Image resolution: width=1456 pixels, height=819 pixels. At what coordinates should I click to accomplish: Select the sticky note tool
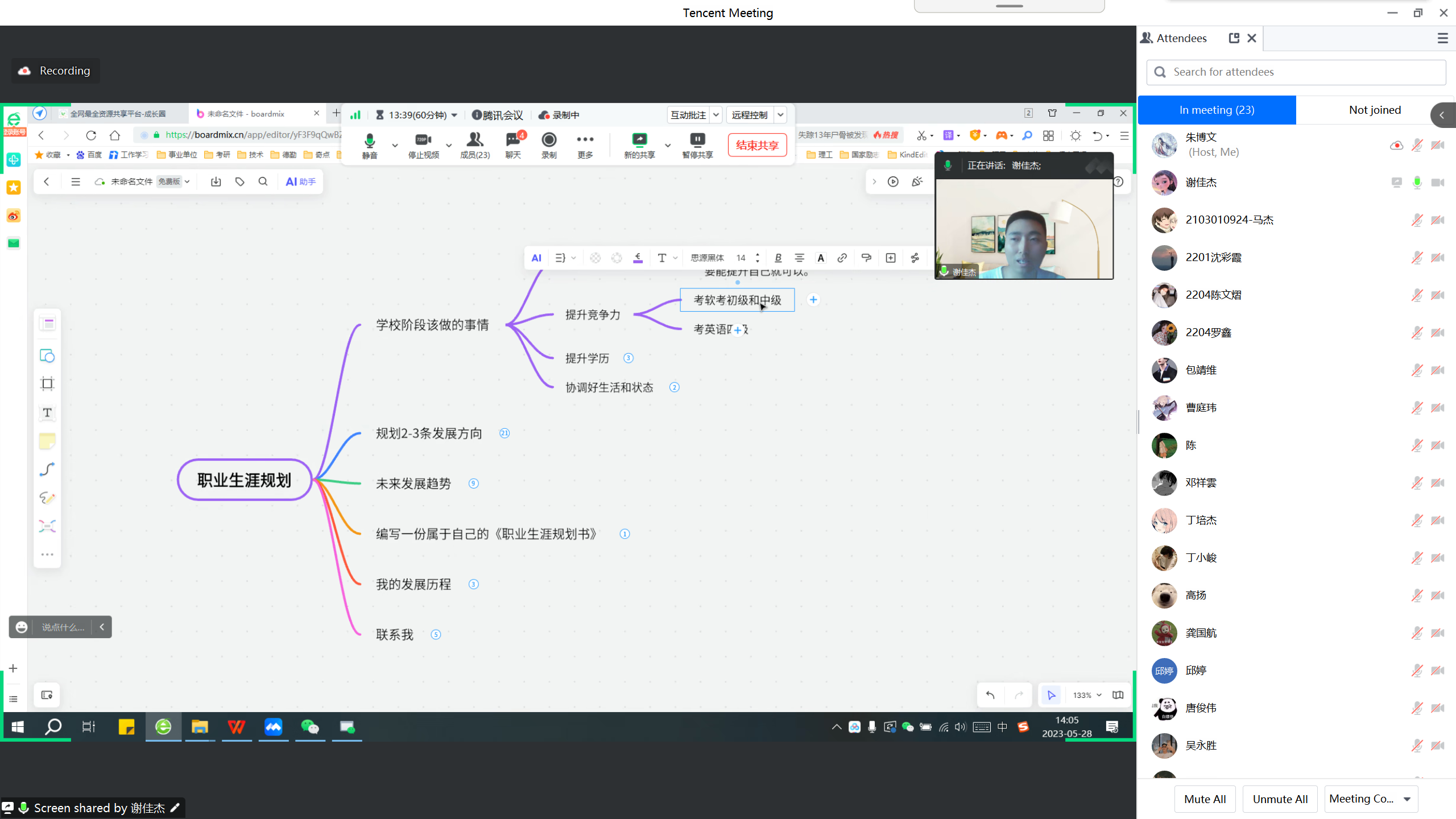[x=47, y=441]
